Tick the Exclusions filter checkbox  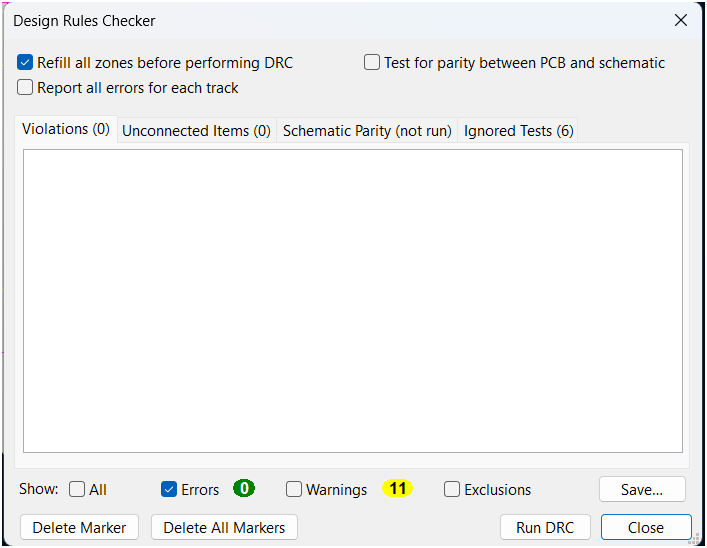452,489
